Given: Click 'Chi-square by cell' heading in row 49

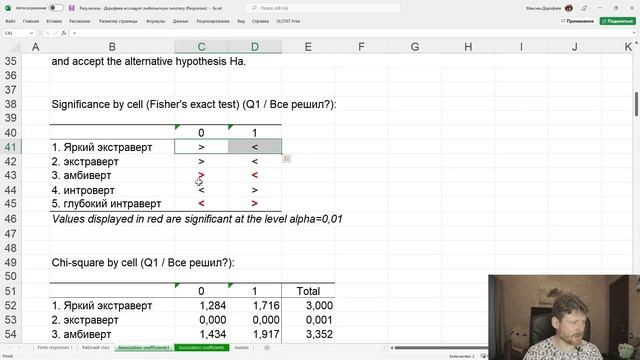Looking at the screenshot, I should tap(143, 262).
